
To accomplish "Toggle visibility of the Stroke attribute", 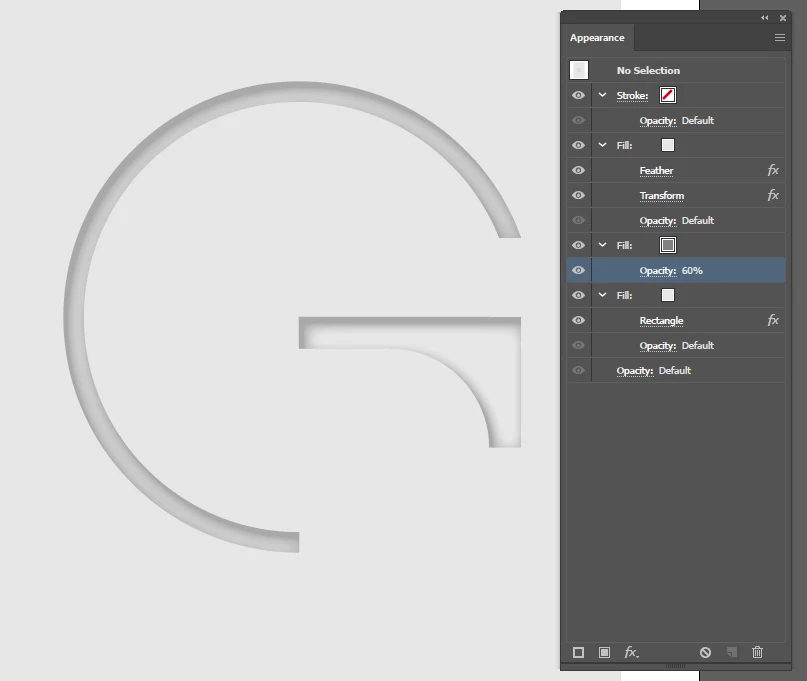I will (578, 95).
